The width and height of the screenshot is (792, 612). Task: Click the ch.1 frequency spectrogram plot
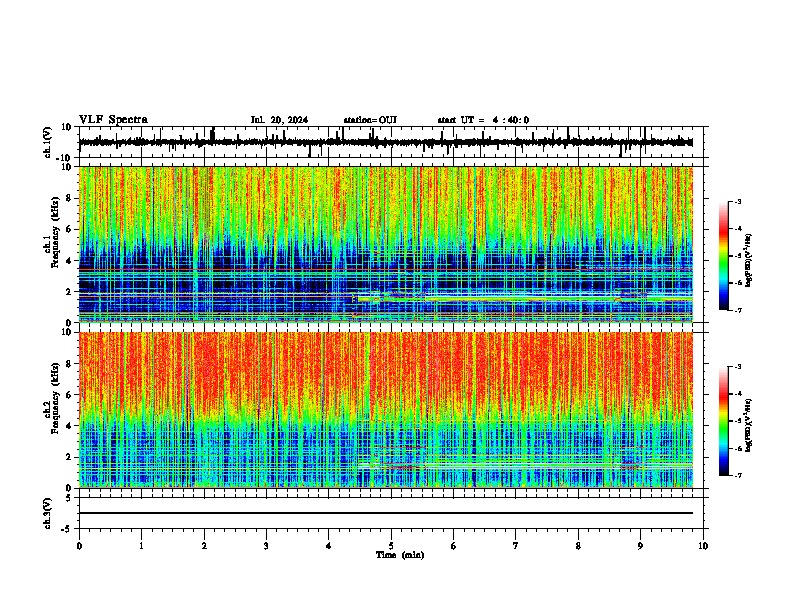point(386,244)
